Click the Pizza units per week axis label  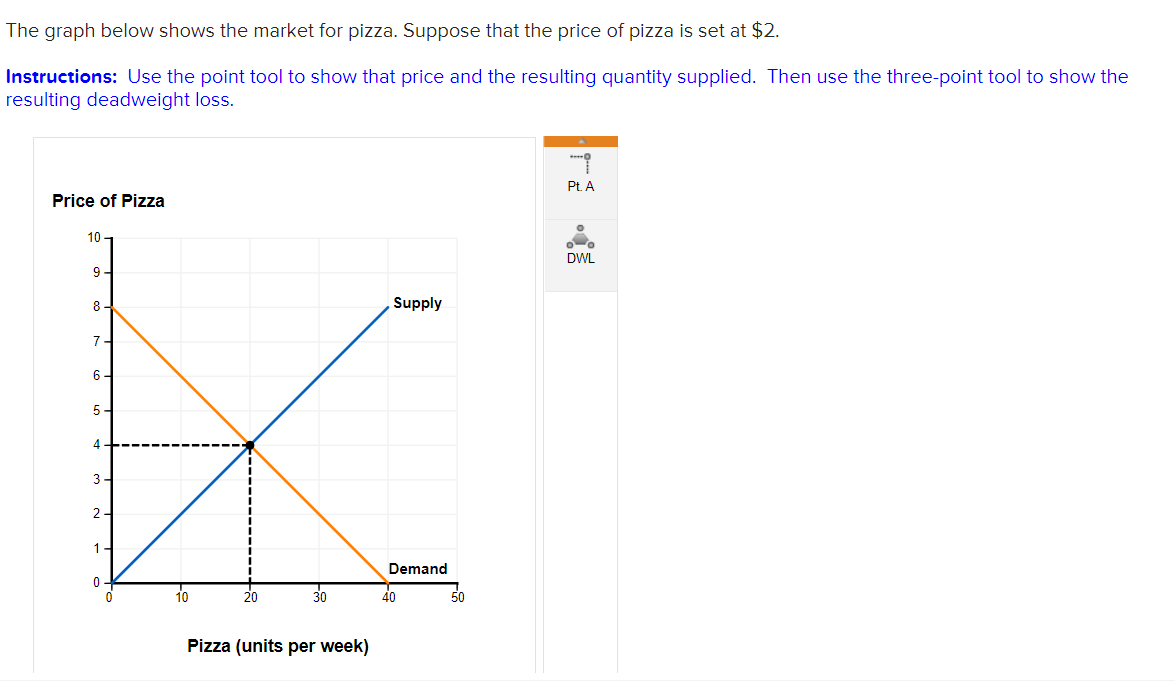point(276,646)
